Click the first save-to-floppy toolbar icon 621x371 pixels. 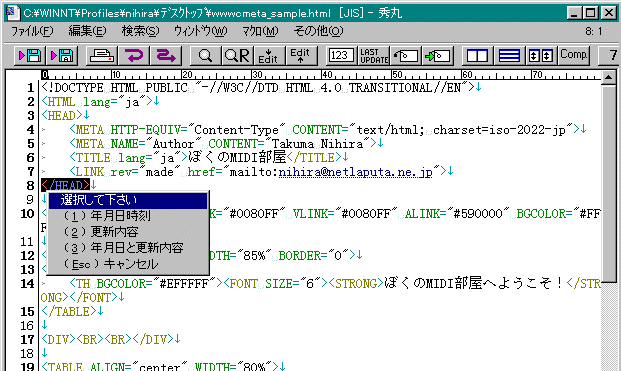pyautogui.click(x=30, y=55)
